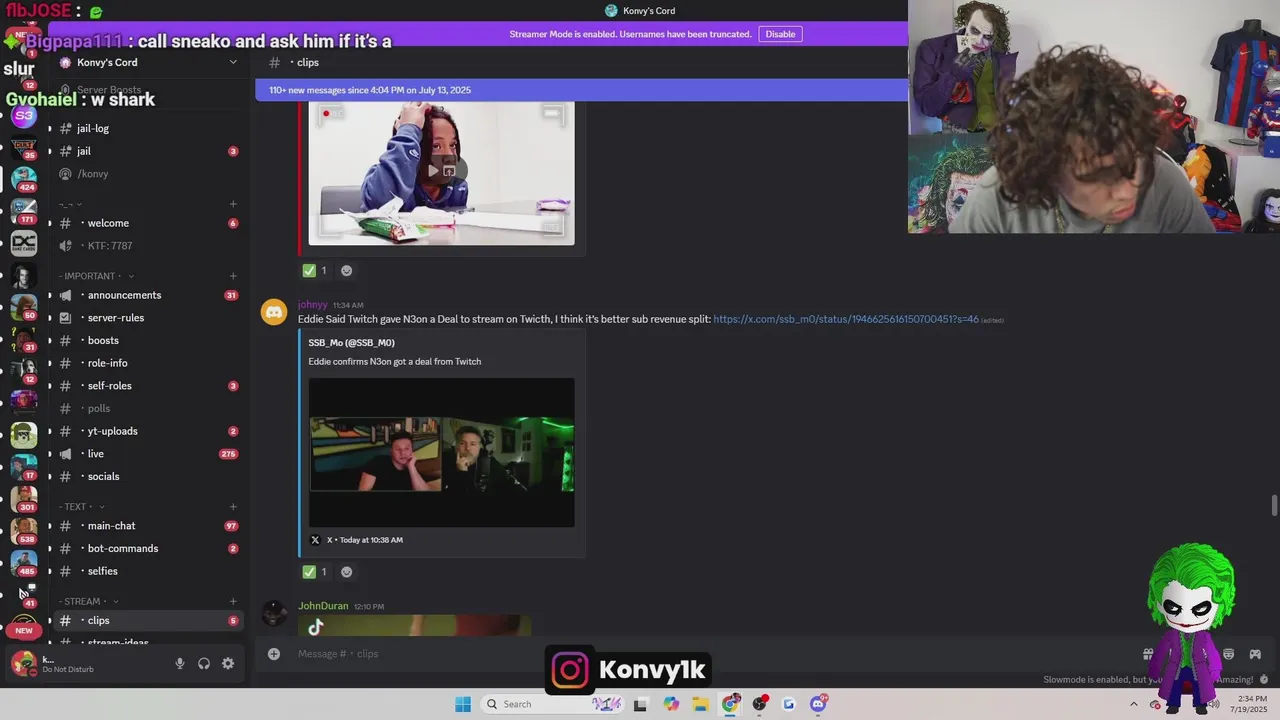The image size is (1280, 720).
Task: Create channel in IMPORTANT category
Action: click(233, 276)
